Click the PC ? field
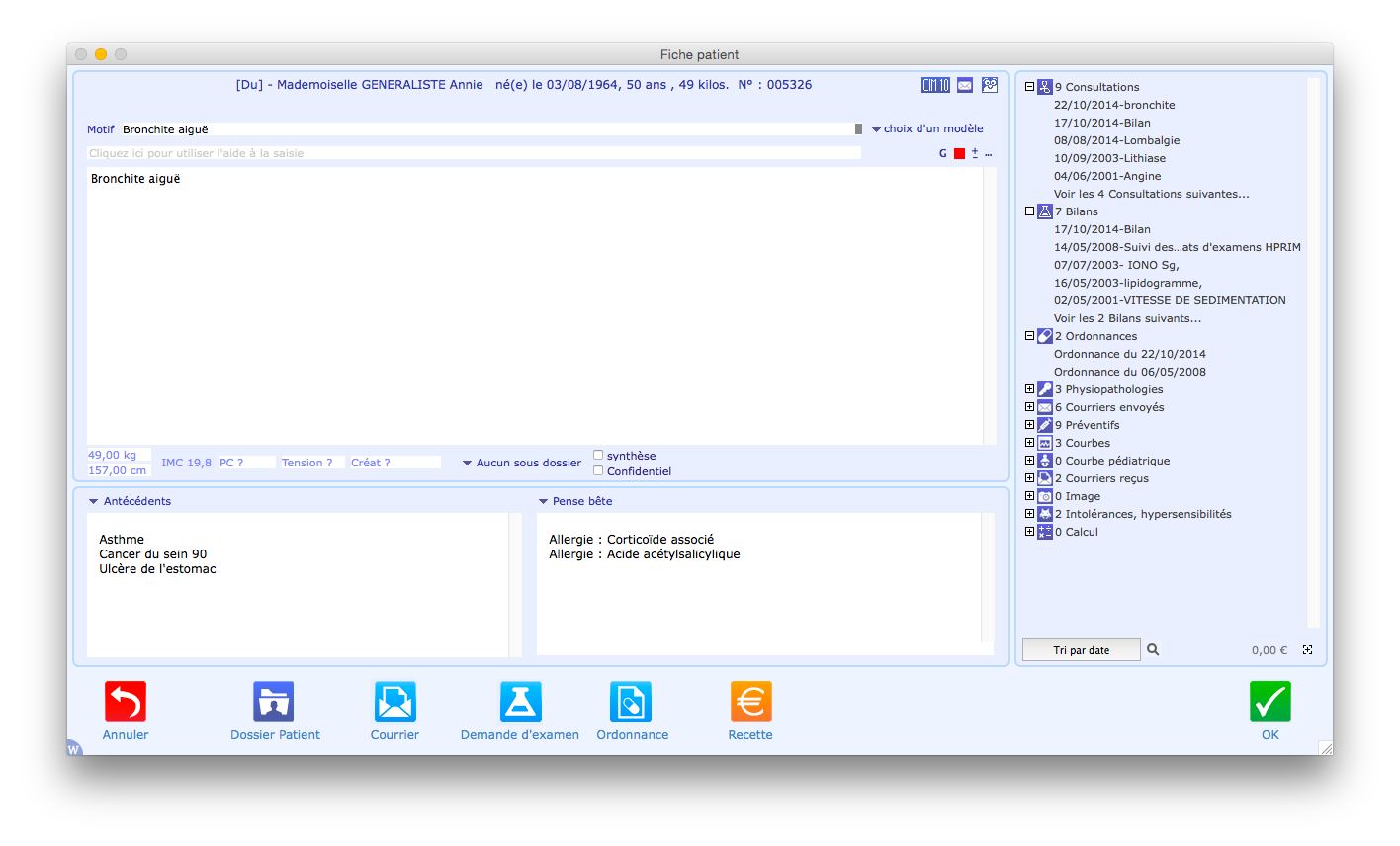Viewport: 1400px width, 846px height. pyautogui.click(x=246, y=463)
